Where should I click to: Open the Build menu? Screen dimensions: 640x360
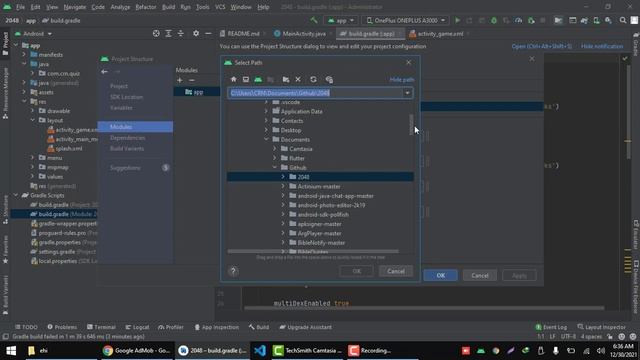(x=169, y=7)
